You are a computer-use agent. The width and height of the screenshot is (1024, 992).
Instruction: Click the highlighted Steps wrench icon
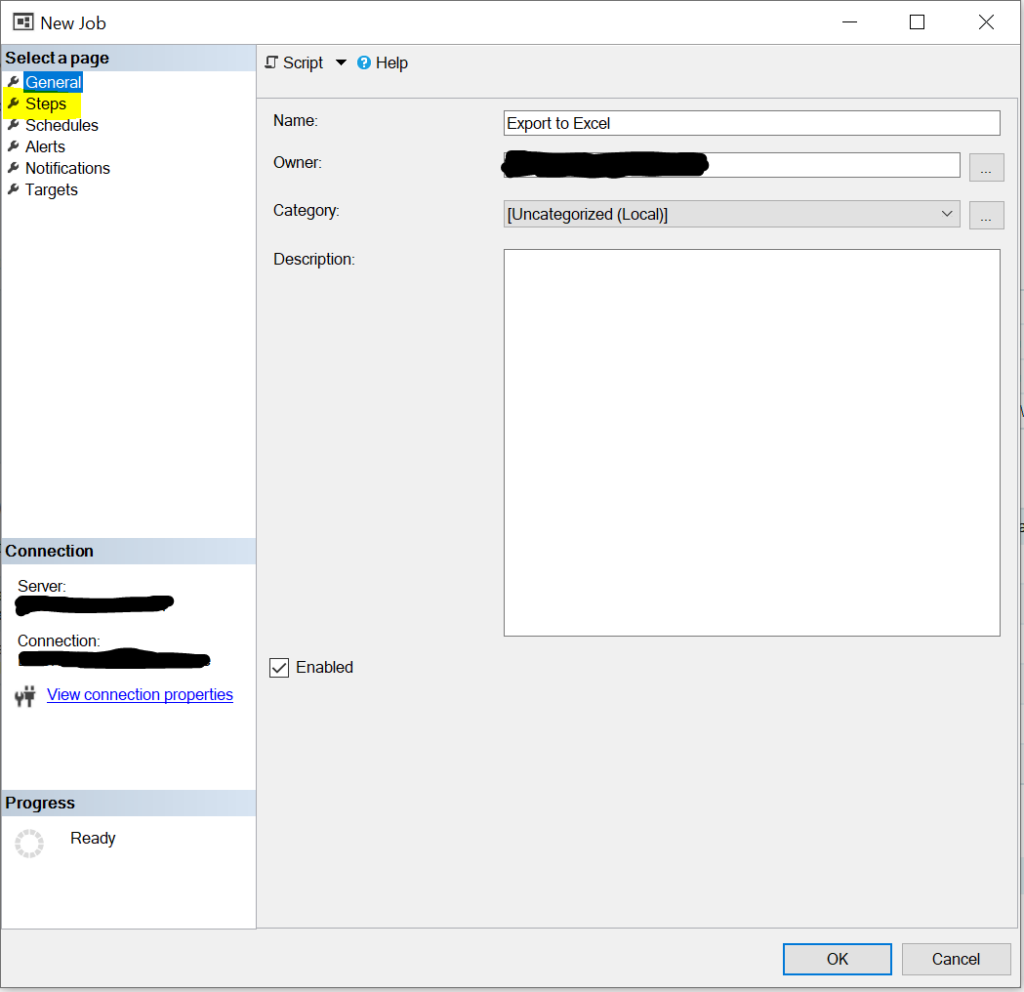(12, 103)
